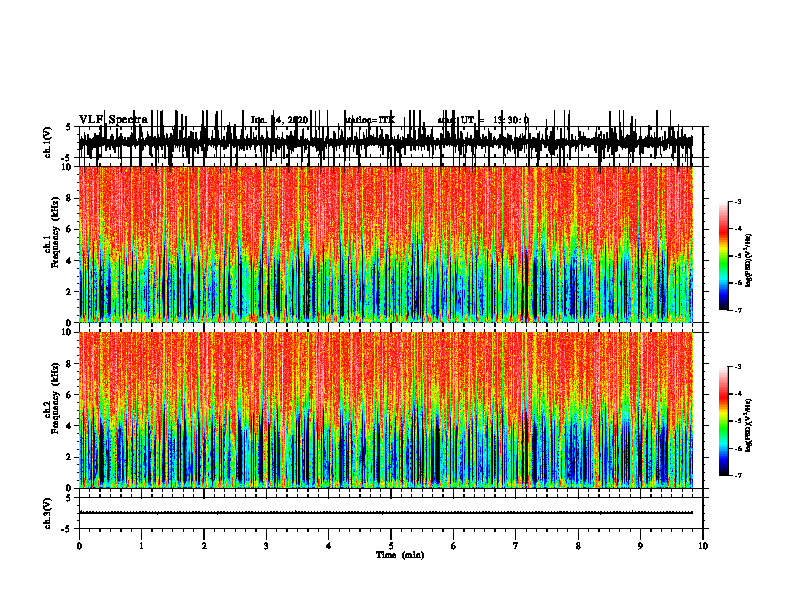The height and width of the screenshot is (612, 792).
Task: Click the "-7" label on ch.2 color bar
Action: [x=737, y=476]
